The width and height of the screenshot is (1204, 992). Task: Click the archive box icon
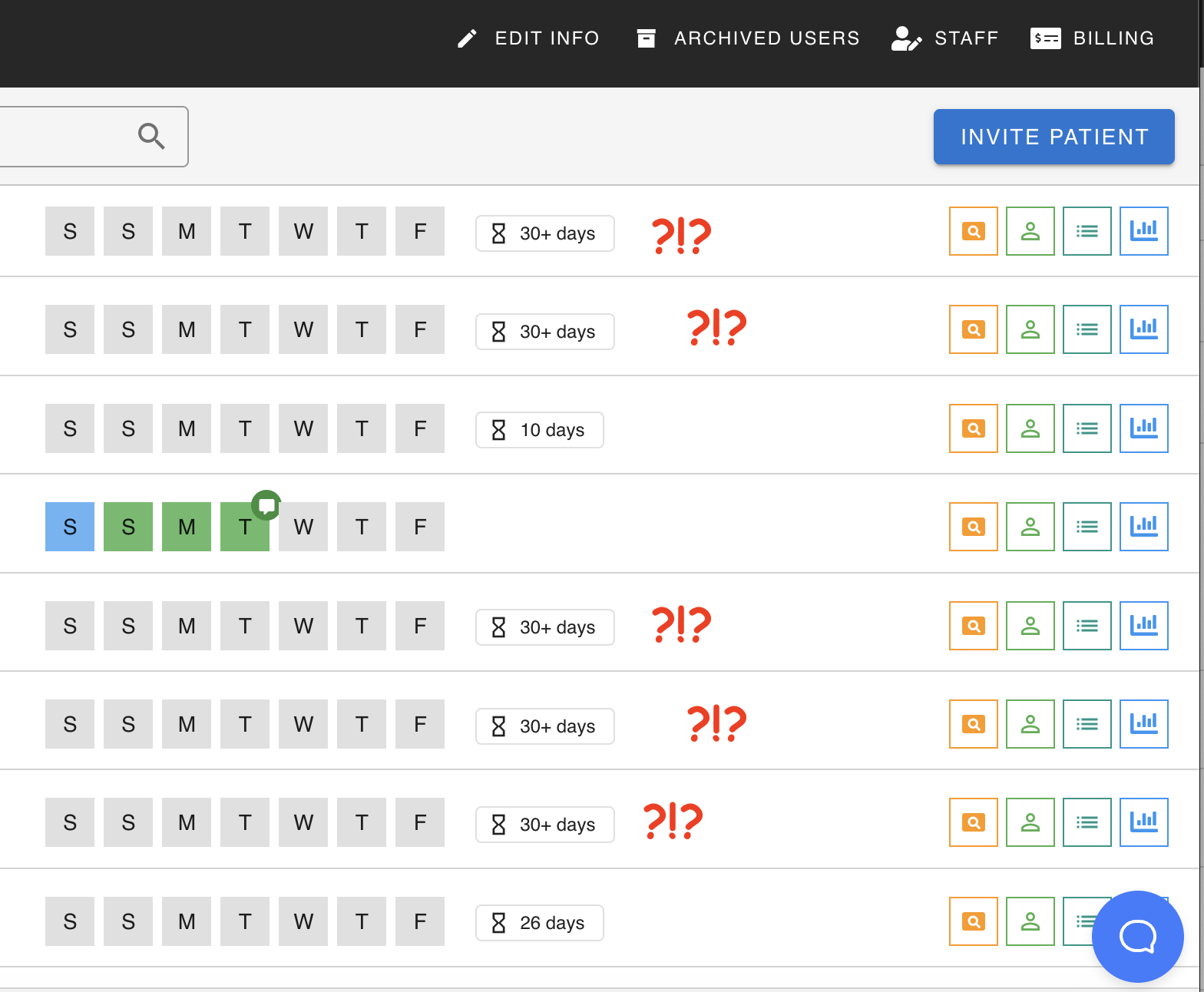647,38
